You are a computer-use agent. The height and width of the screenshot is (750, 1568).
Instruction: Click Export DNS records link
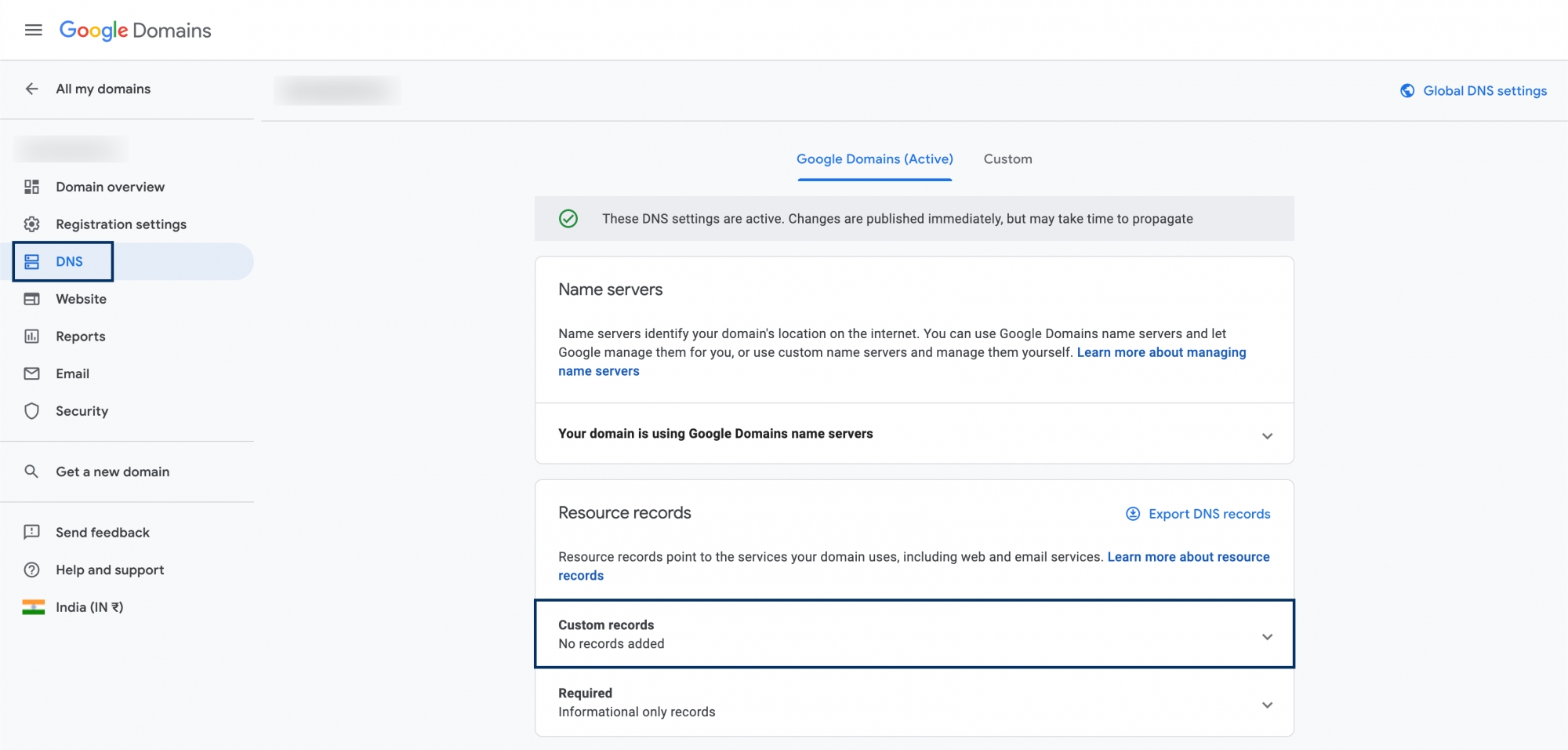1209,514
